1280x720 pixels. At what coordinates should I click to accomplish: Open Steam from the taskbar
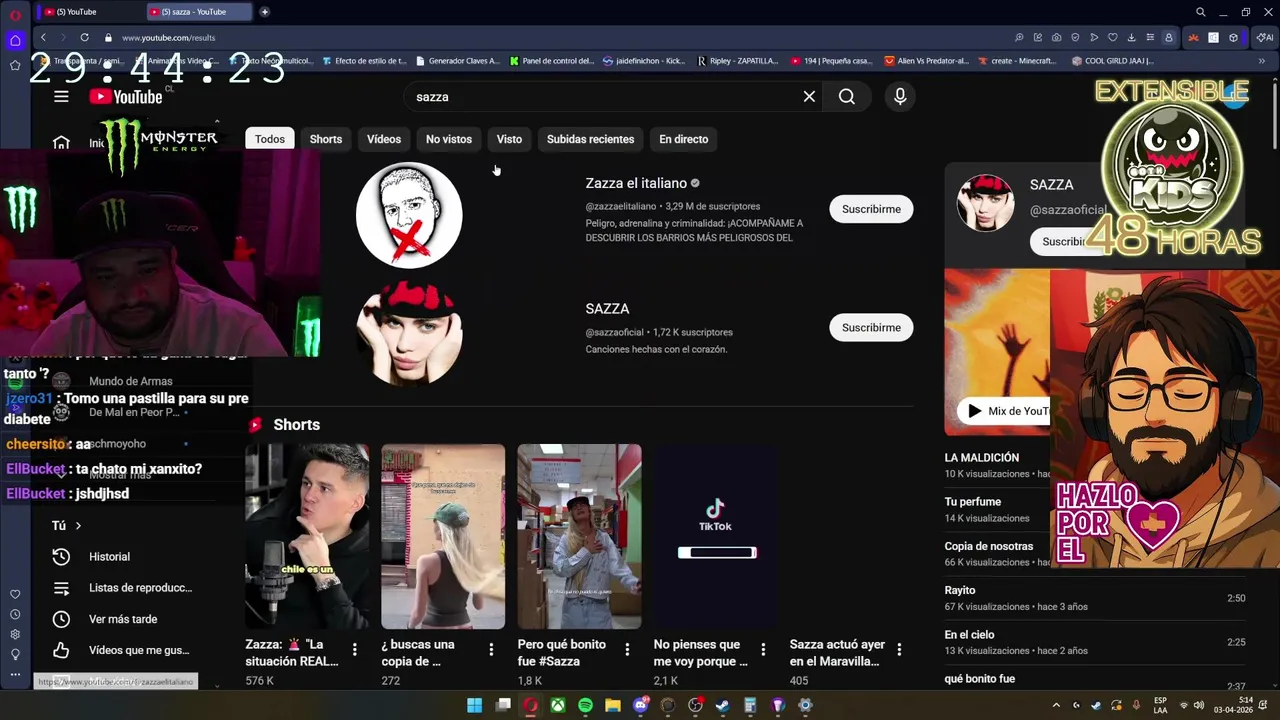(722, 705)
